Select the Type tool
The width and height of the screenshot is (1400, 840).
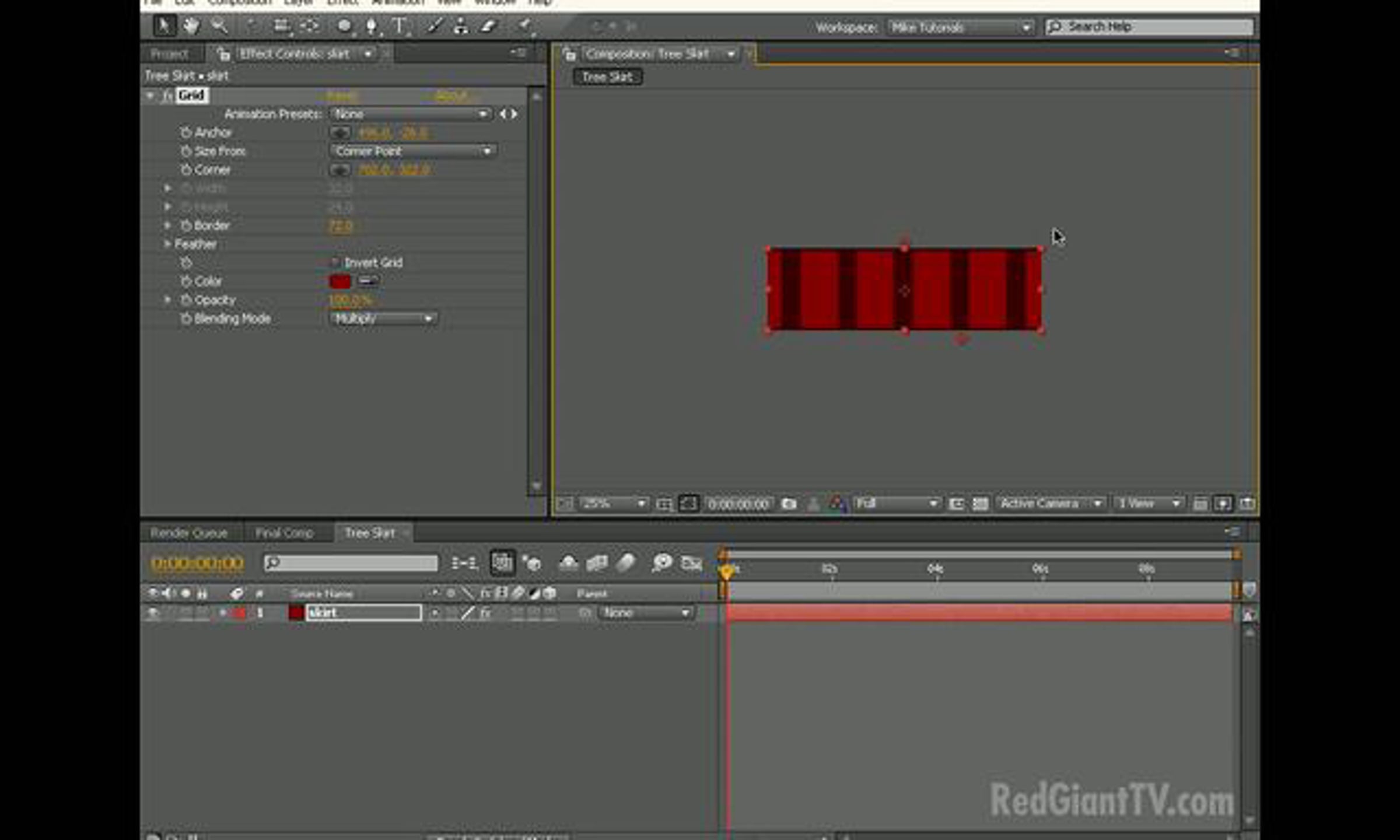[400, 26]
